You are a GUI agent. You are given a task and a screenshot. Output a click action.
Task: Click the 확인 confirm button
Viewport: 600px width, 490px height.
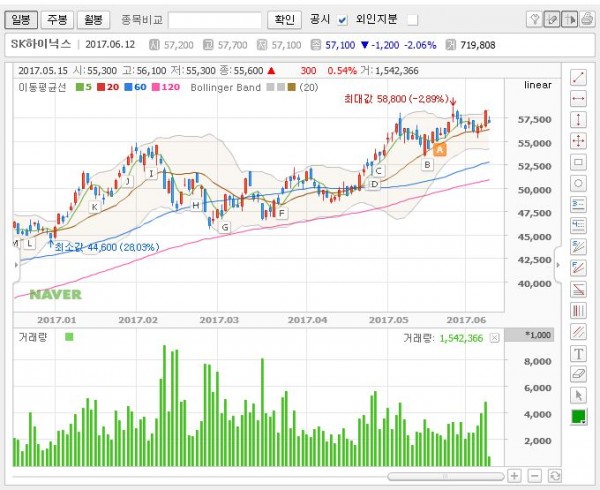pyautogui.click(x=284, y=19)
